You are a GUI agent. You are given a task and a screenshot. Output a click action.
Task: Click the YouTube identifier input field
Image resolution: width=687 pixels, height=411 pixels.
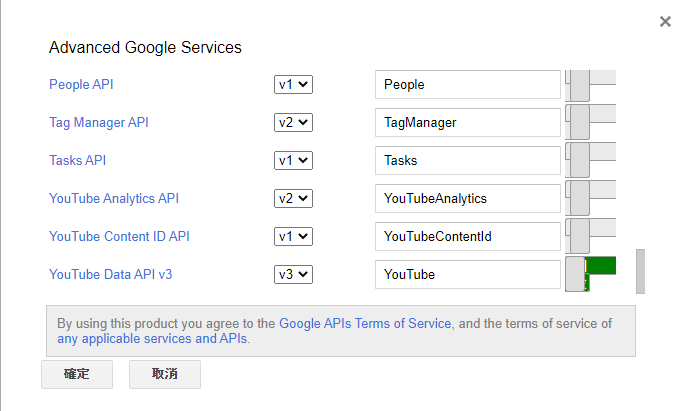click(467, 274)
